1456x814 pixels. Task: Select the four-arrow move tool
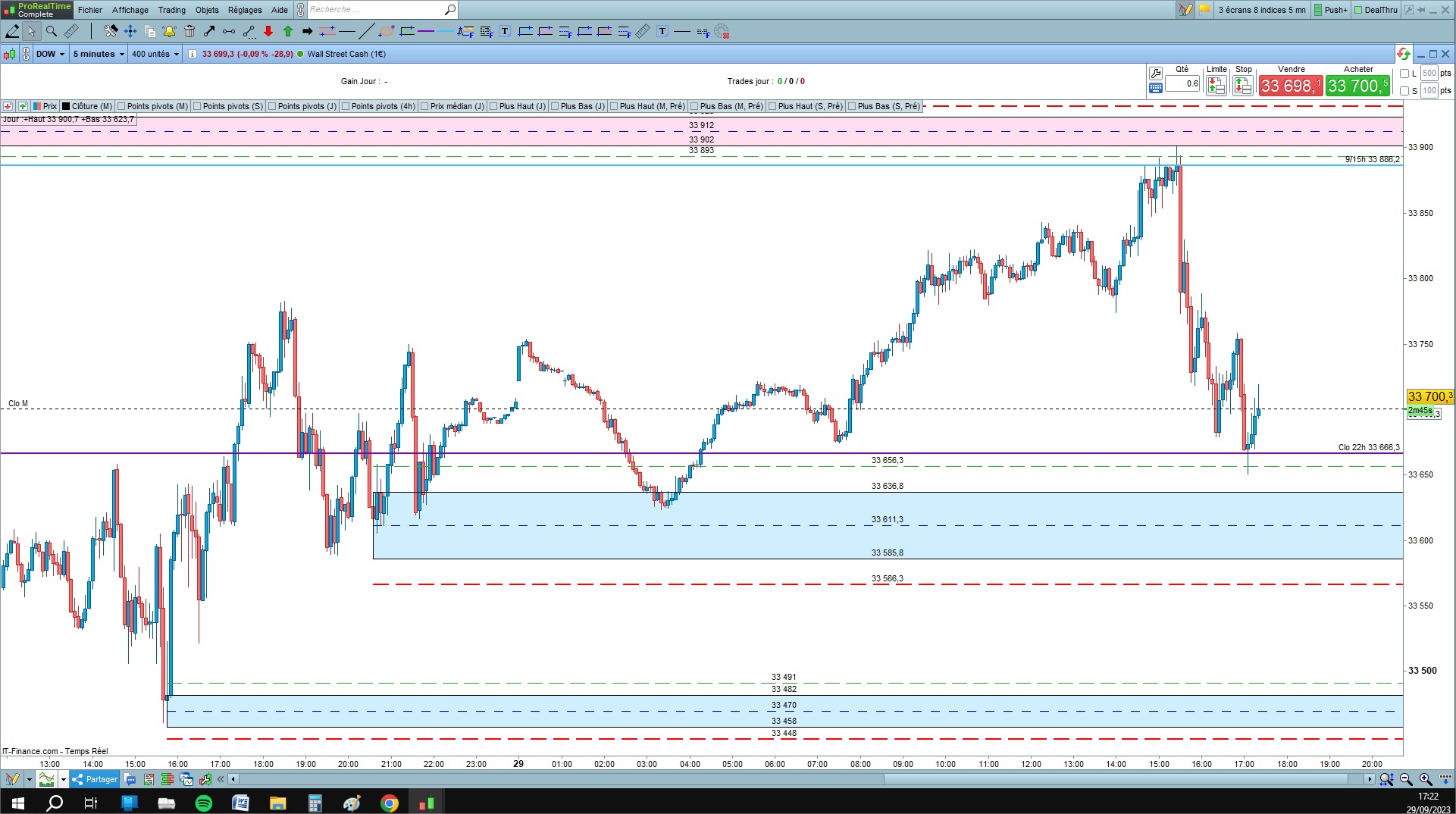pyautogui.click(x=130, y=31)
